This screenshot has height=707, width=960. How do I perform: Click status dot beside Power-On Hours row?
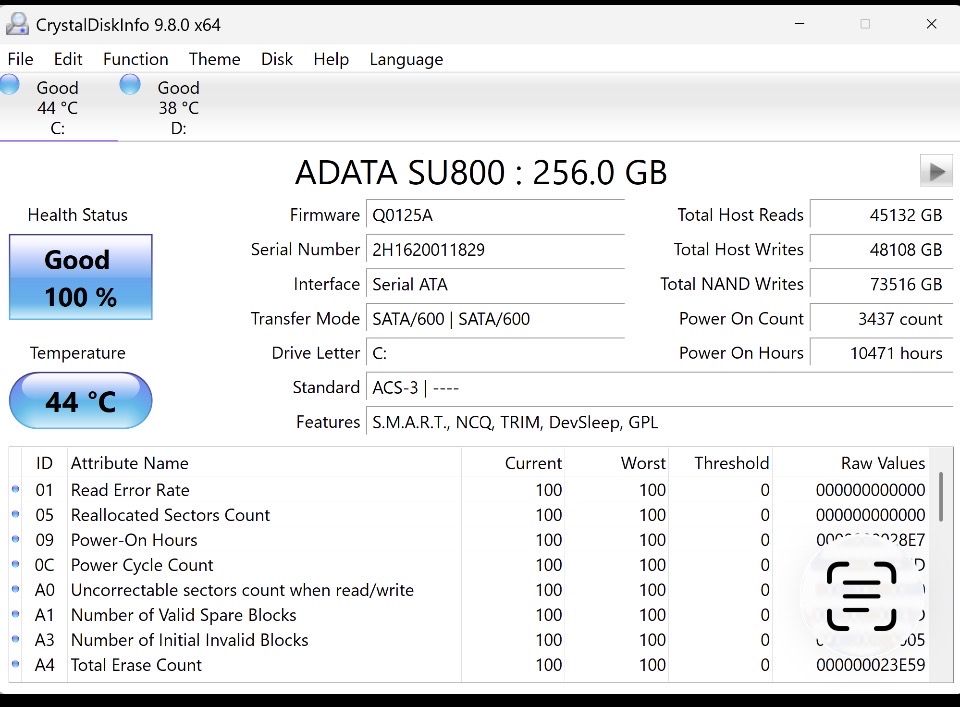click(16, 540)
